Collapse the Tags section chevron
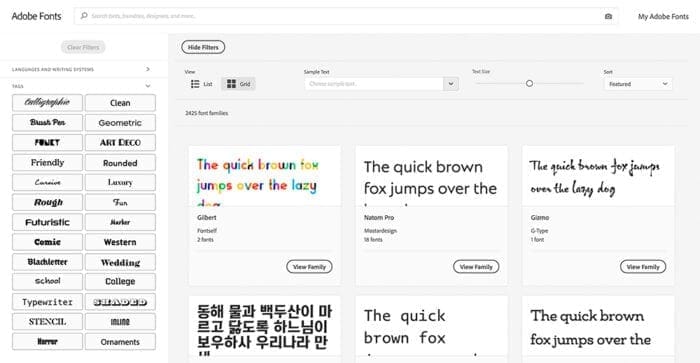The image size is (700, 363). [x=148, y=86]
